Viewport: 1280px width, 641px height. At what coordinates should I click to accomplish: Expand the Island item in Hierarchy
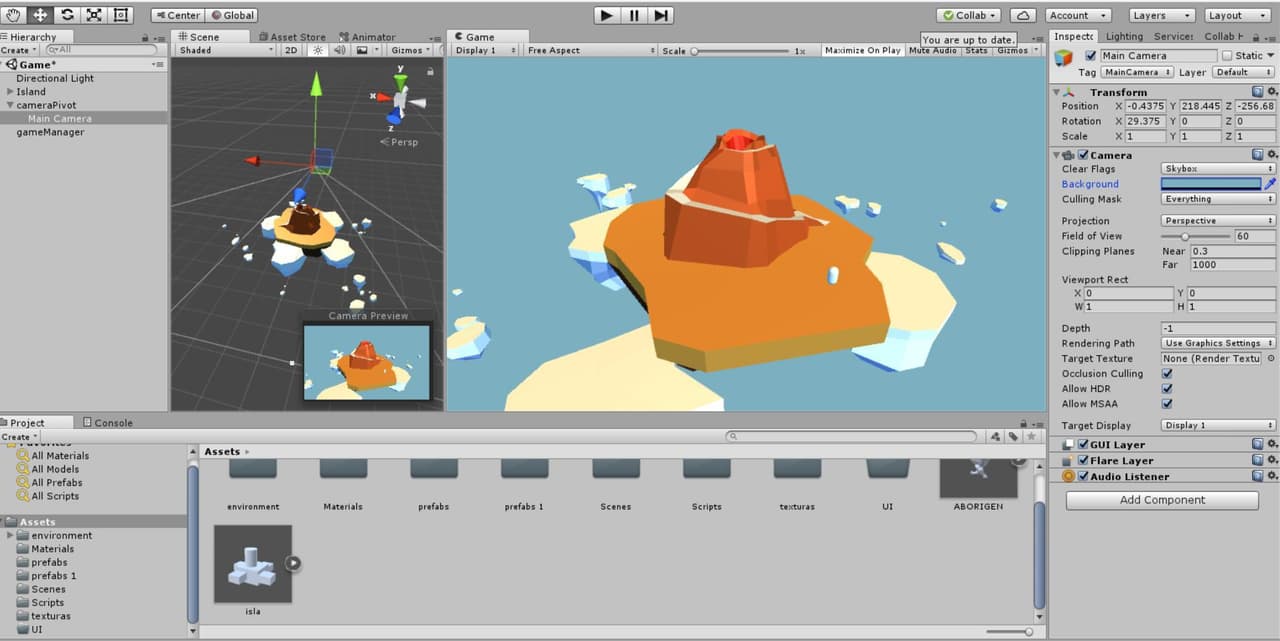pyautogui.click(x=10, y=91)
